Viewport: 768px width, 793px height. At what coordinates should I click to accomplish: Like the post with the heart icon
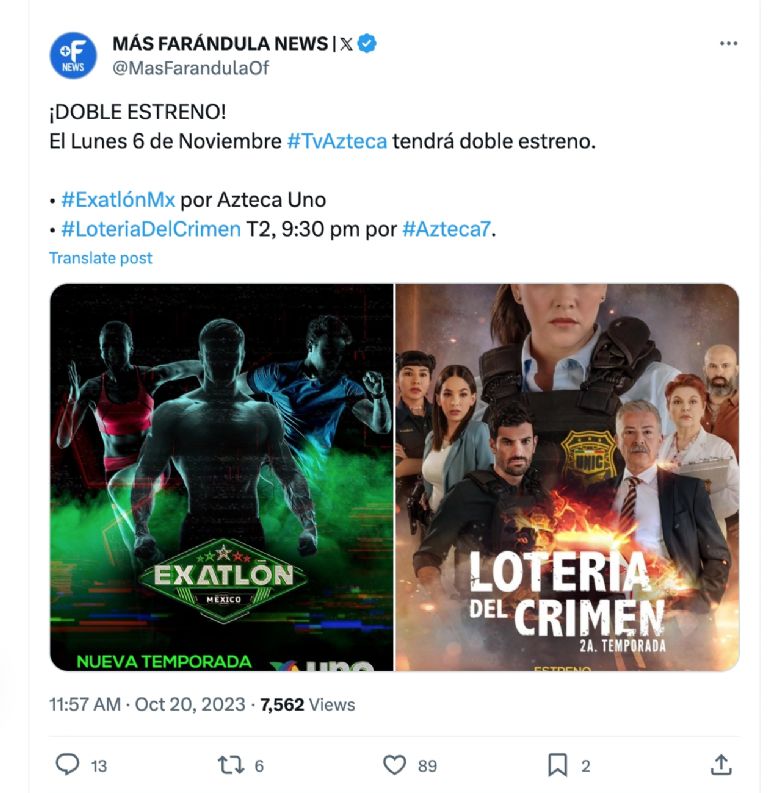click(394, 765)
